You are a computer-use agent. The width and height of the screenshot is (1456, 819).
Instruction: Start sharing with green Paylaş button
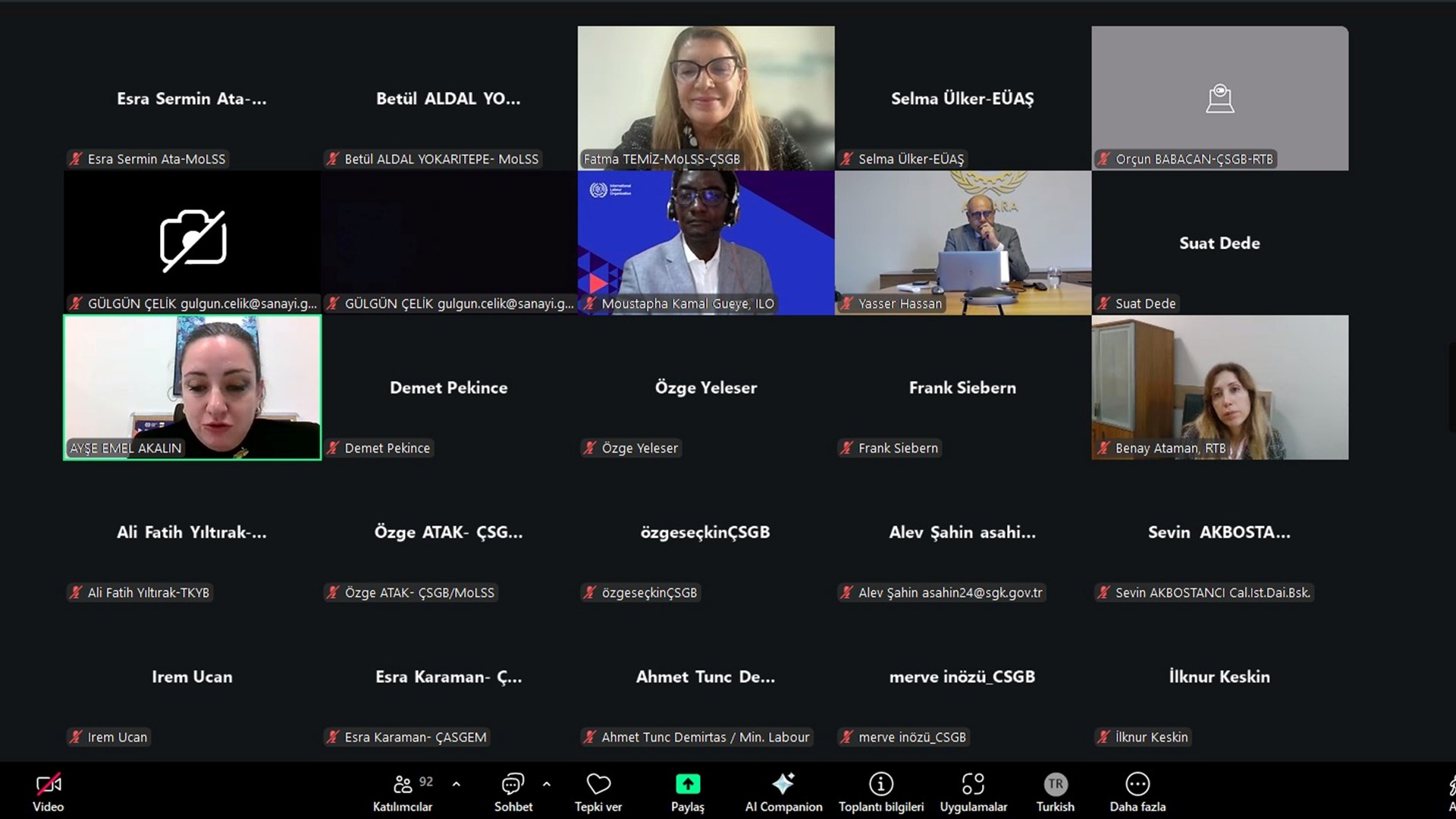(x=687, y=784)
